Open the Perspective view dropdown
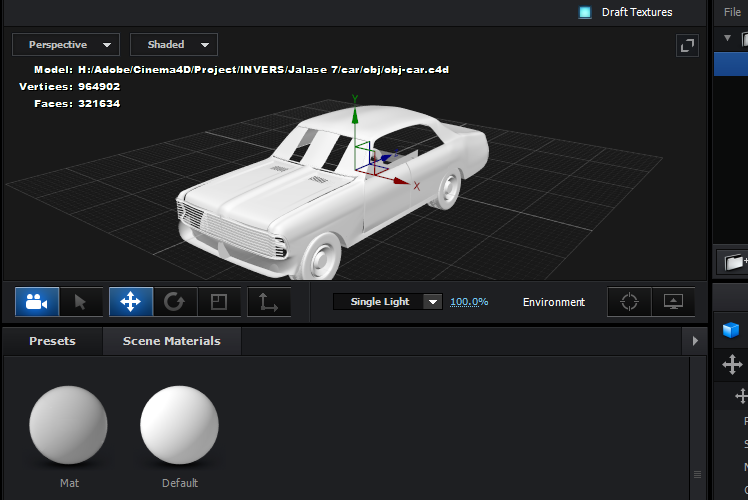Image resolution: width=748 pixels, height=500 pixels. (66, 45)
